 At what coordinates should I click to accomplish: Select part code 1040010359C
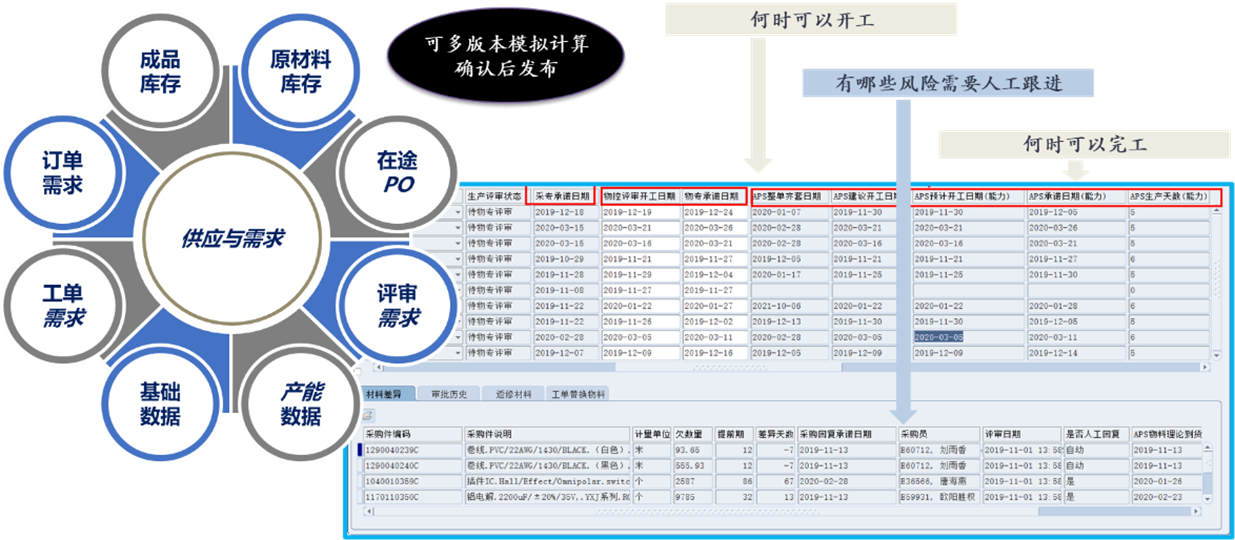[x=413, y=481]
